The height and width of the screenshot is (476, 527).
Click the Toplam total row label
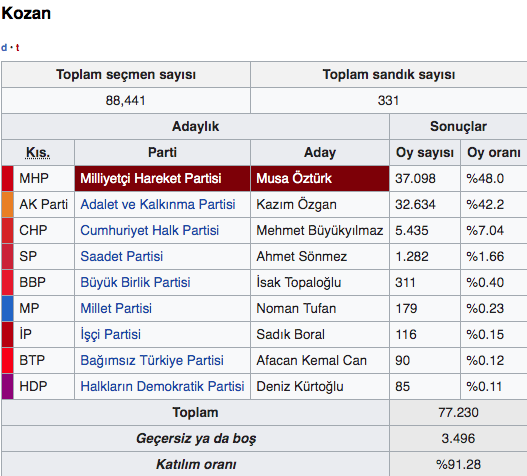(195, 412)
